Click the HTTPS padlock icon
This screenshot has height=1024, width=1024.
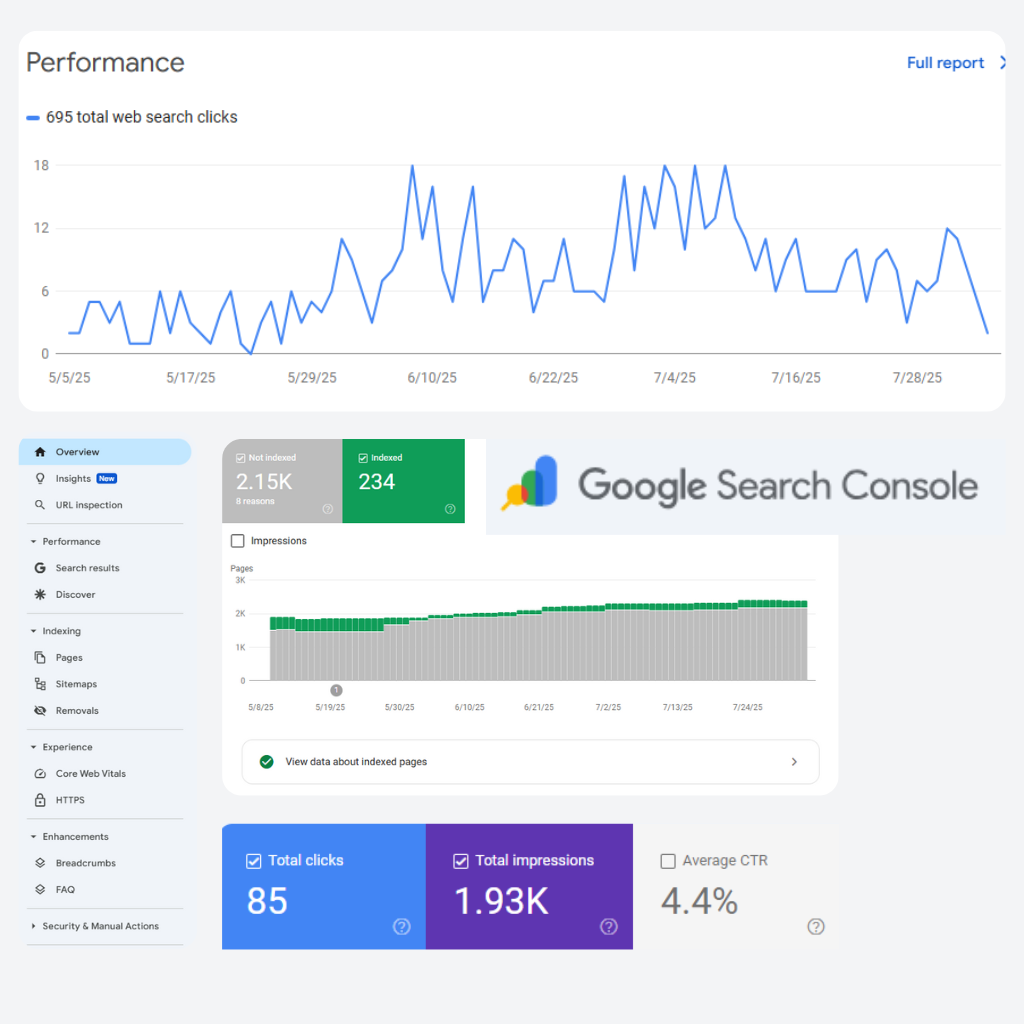click(x=40, y=800)
